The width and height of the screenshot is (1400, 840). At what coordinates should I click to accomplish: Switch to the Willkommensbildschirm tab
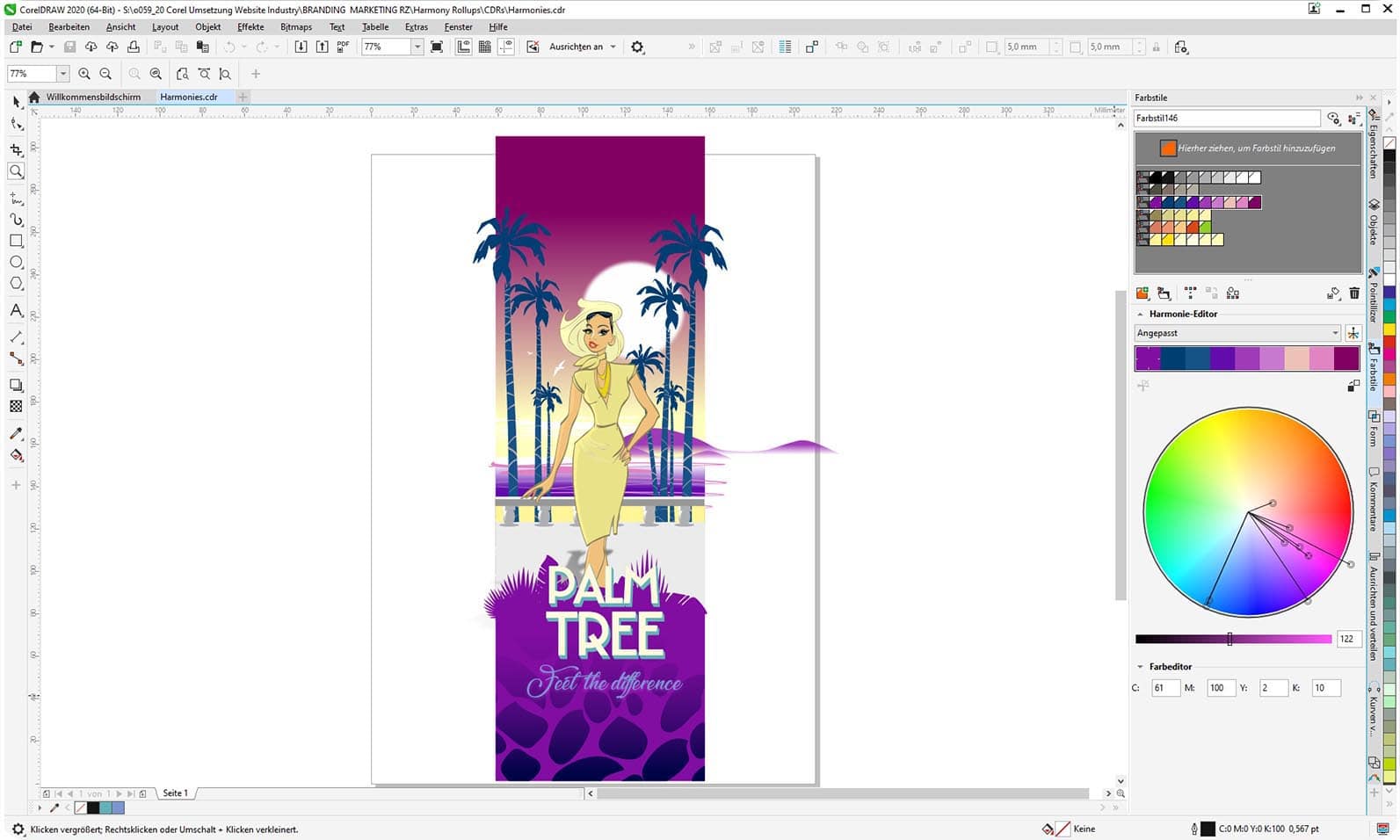click(x=93, y=97)
